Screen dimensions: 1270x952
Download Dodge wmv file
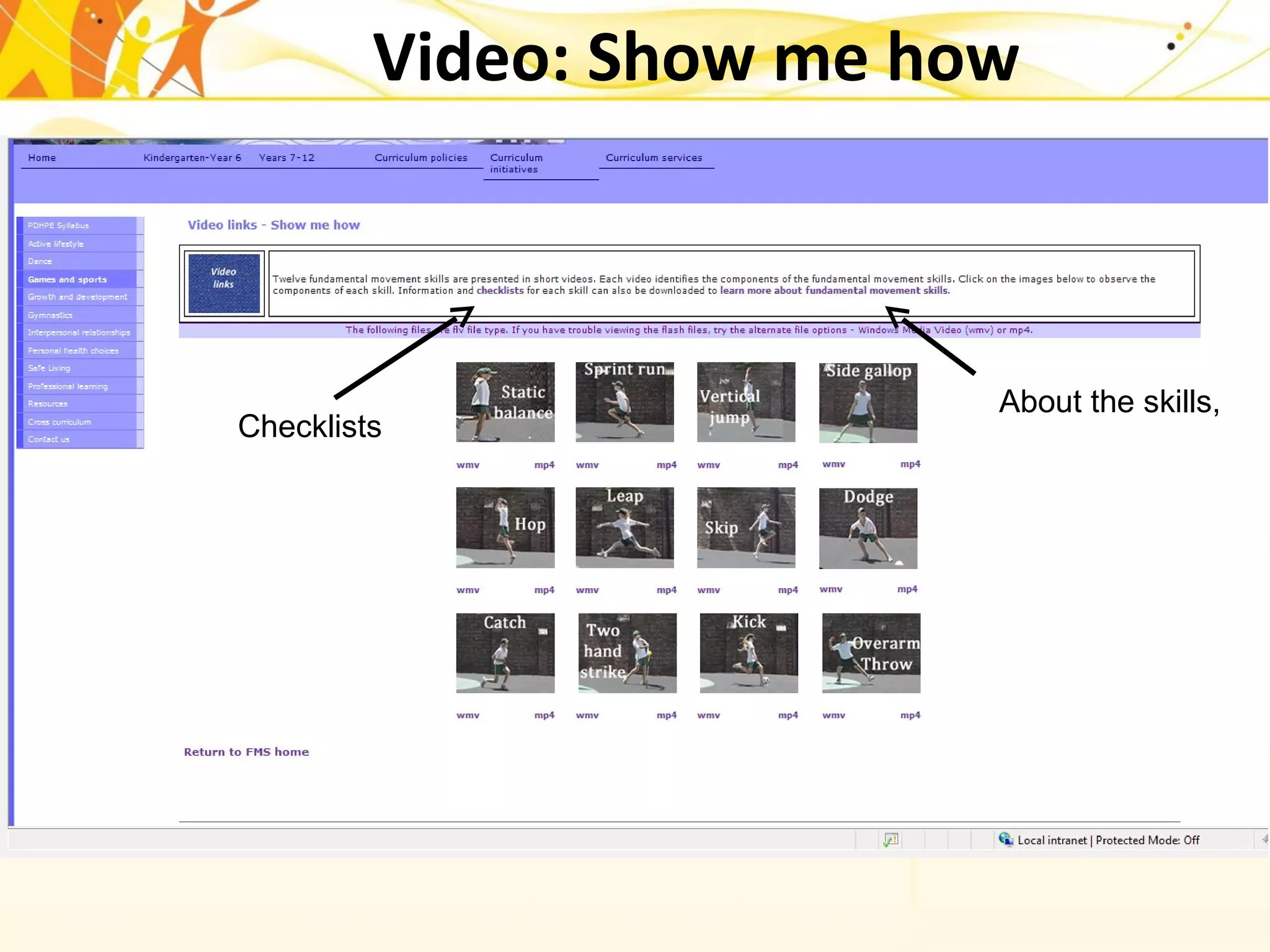pyautogui.click(x=831, y=589)
